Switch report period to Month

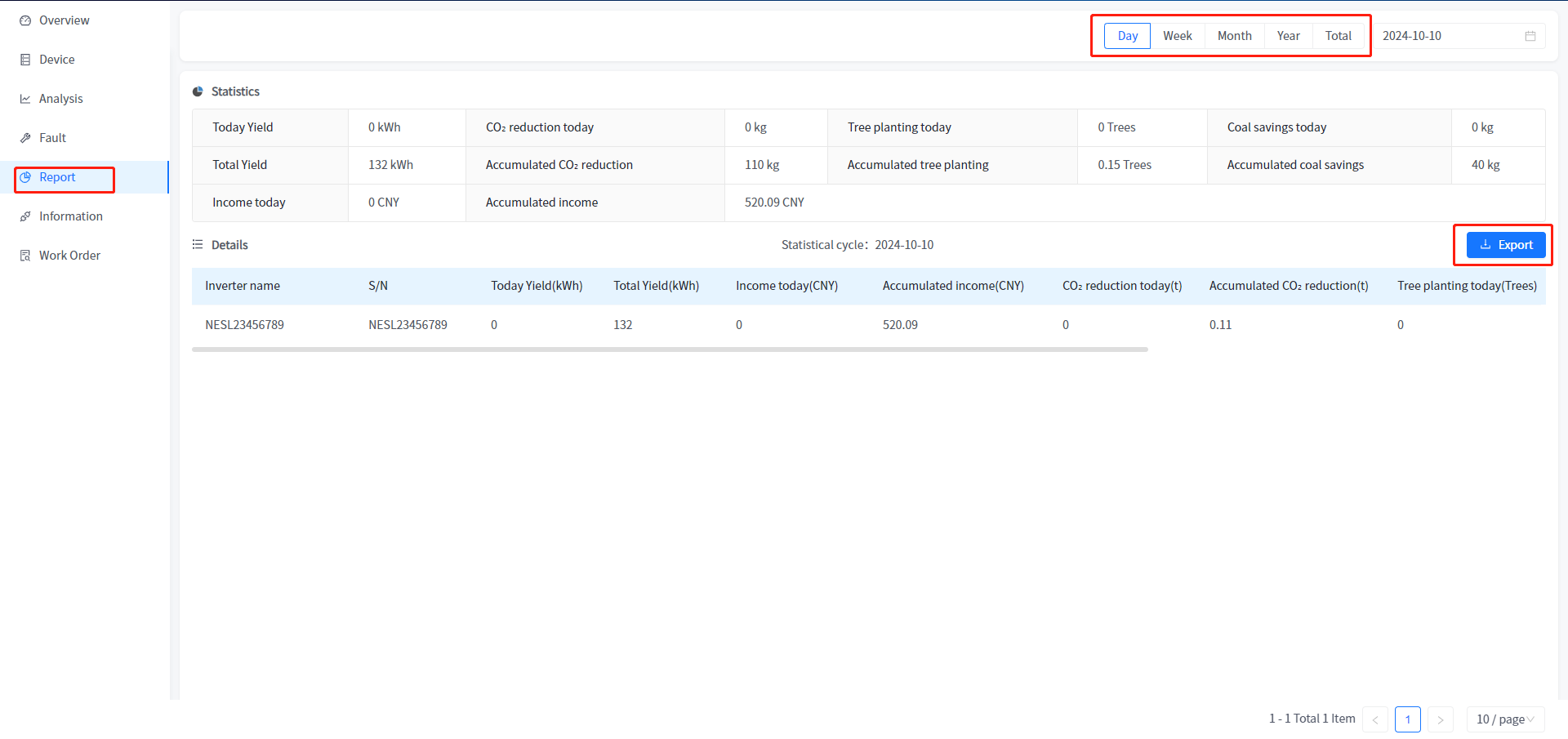[x=1234, y=36]
